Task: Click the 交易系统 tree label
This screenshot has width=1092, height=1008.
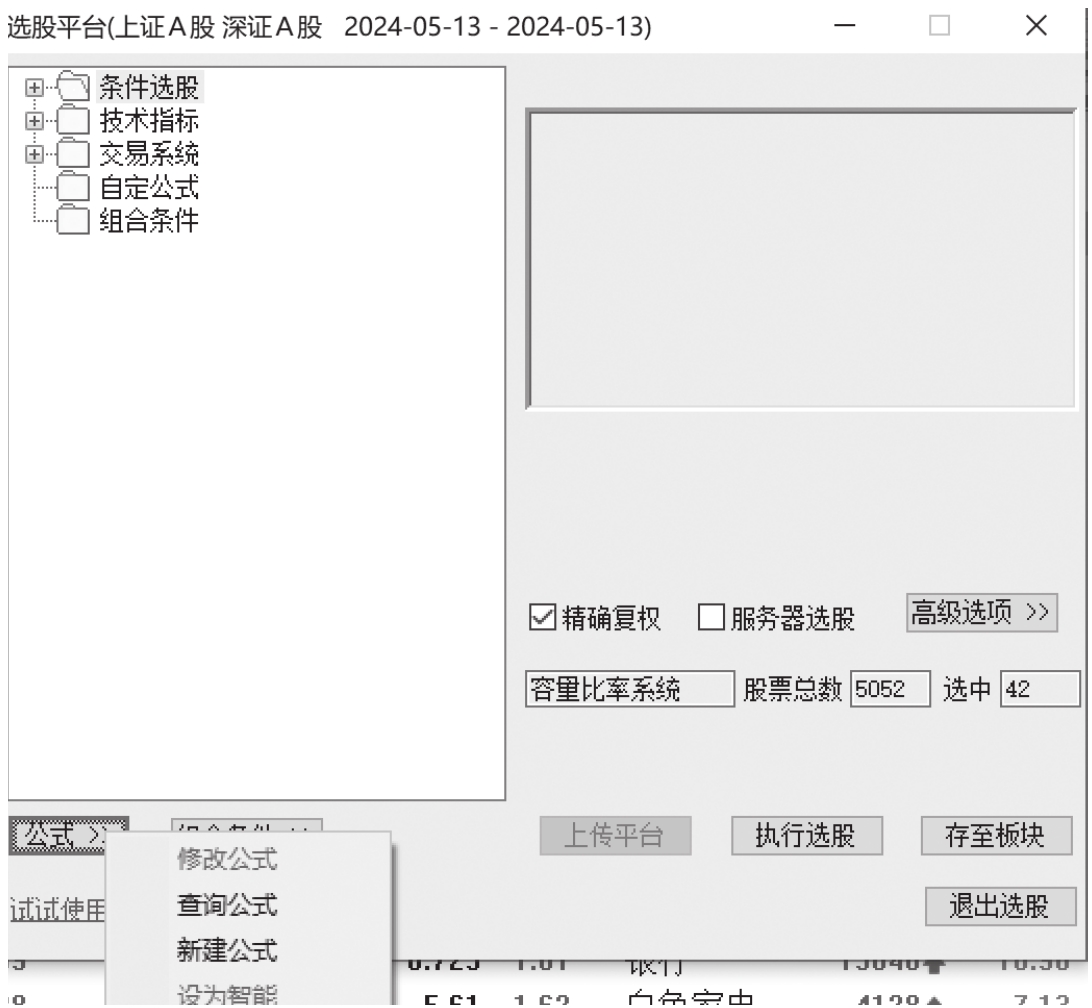Action: click(x=149, y=154)
